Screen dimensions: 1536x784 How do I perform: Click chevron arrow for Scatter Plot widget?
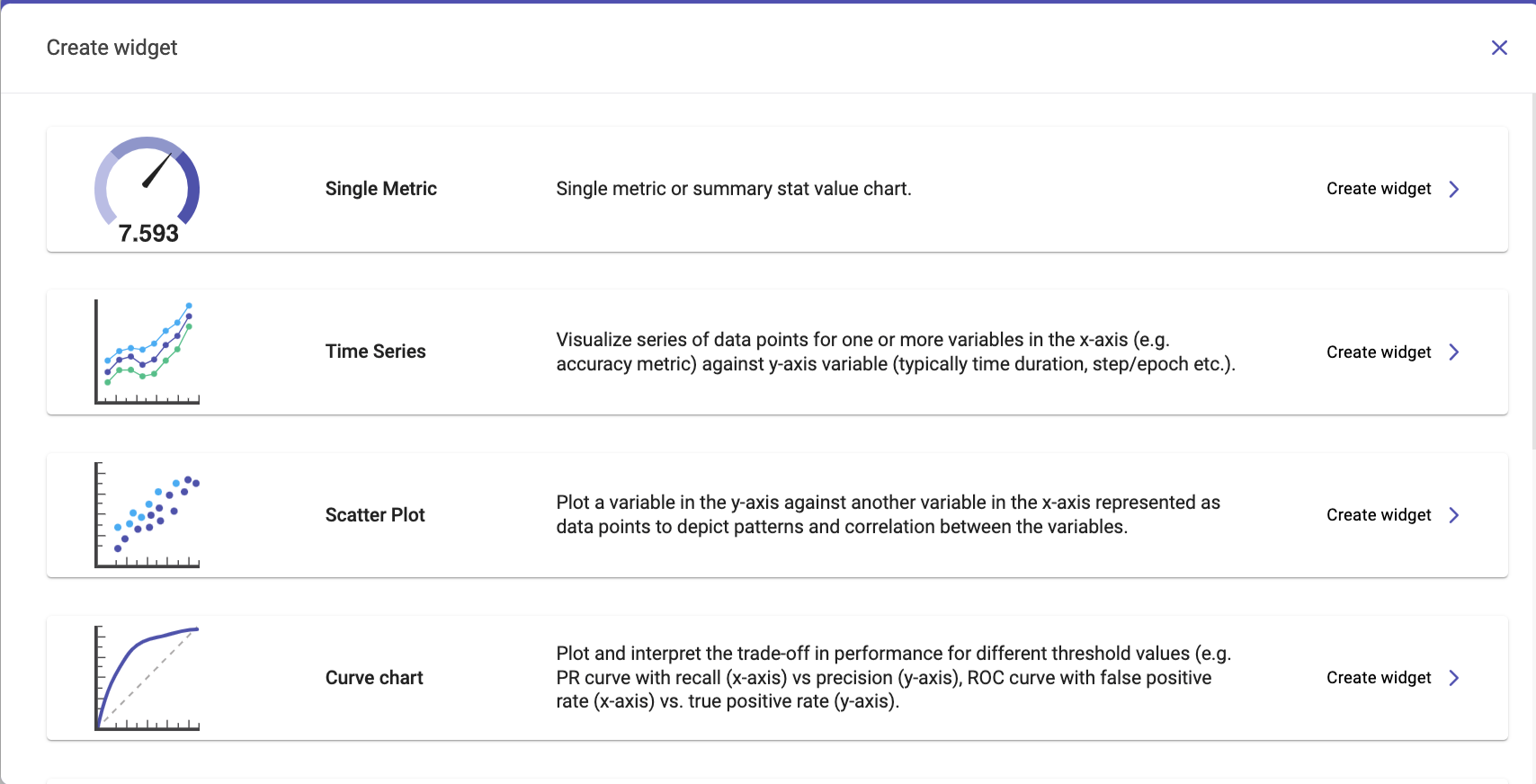pos(1454,515)
